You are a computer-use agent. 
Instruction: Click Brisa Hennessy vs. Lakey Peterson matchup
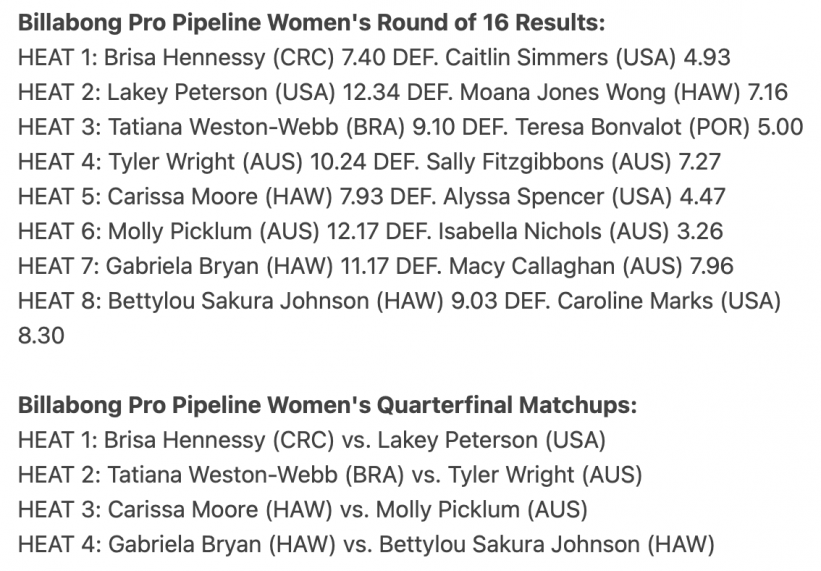tap(312, 440)
